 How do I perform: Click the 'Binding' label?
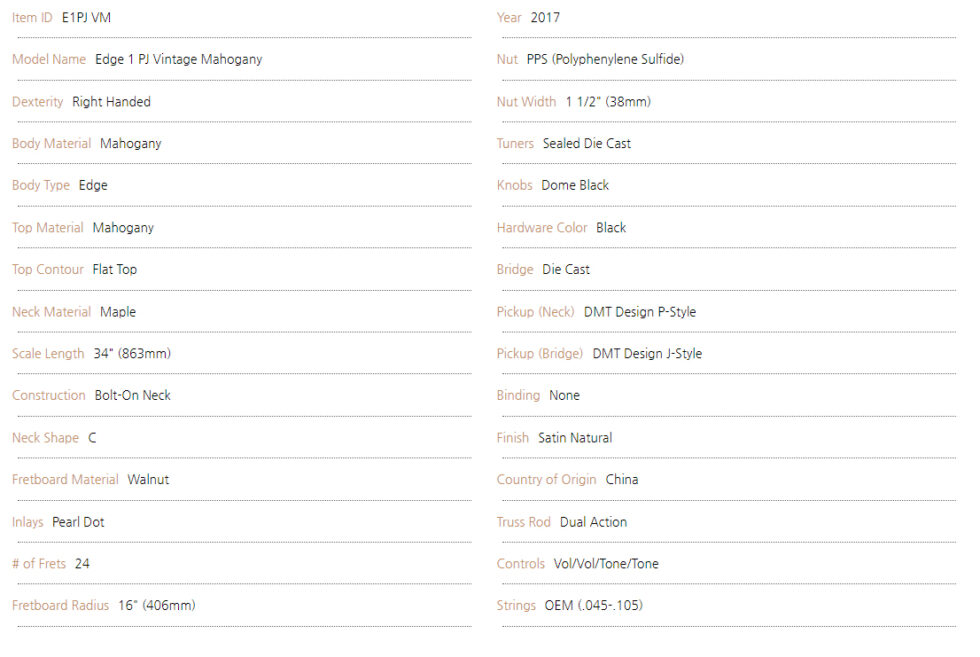coord(518,396)
